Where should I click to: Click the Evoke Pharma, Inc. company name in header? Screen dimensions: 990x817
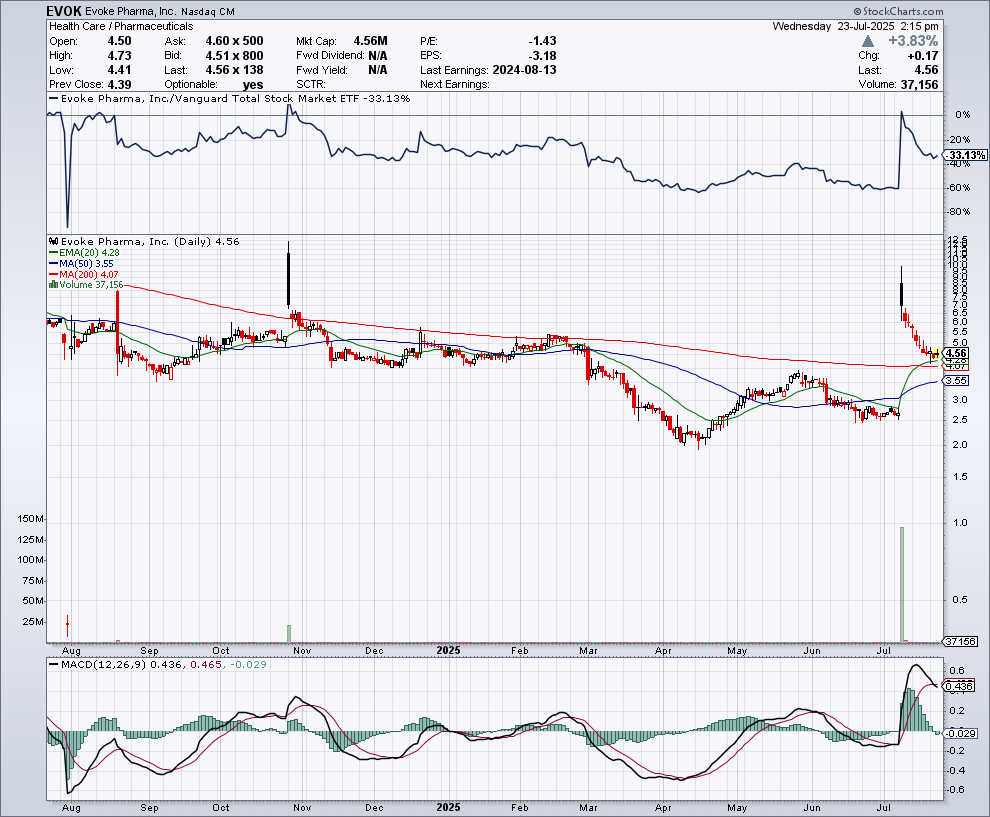click(x=131, y=12)
